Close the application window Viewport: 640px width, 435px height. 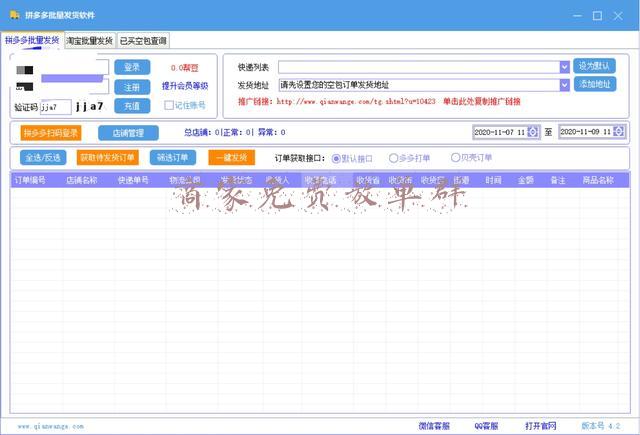pyautogui.click(x=618, y=16)
